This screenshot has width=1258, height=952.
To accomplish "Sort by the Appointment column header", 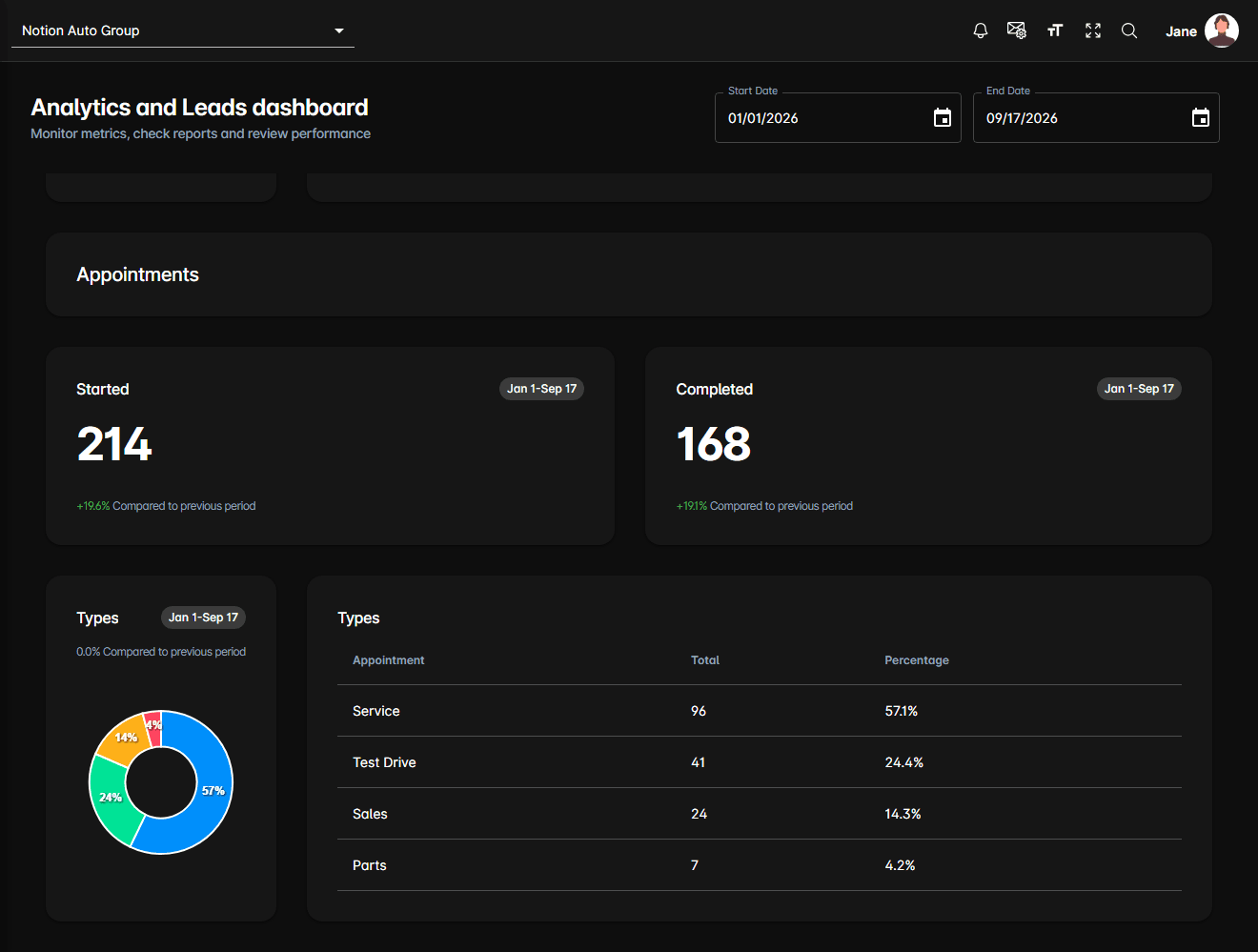I will (389, 660).
